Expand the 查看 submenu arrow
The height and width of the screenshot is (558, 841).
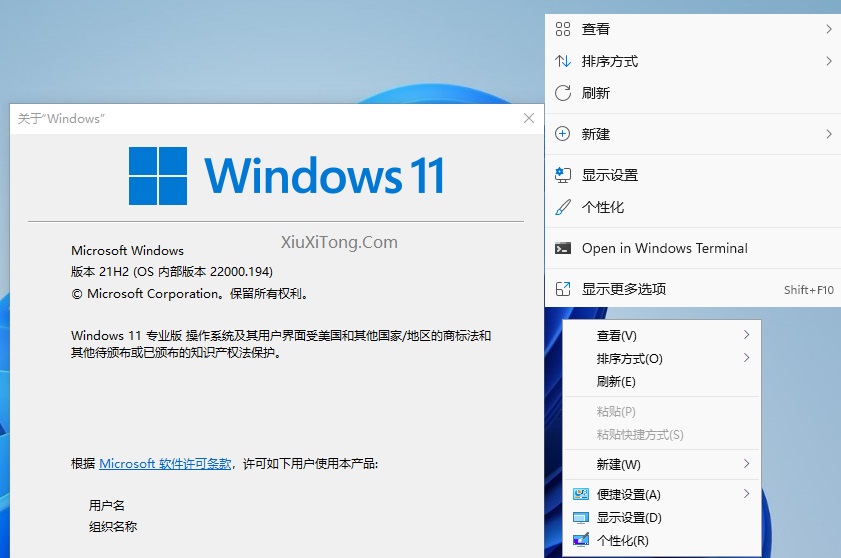(x=829, y=29)
